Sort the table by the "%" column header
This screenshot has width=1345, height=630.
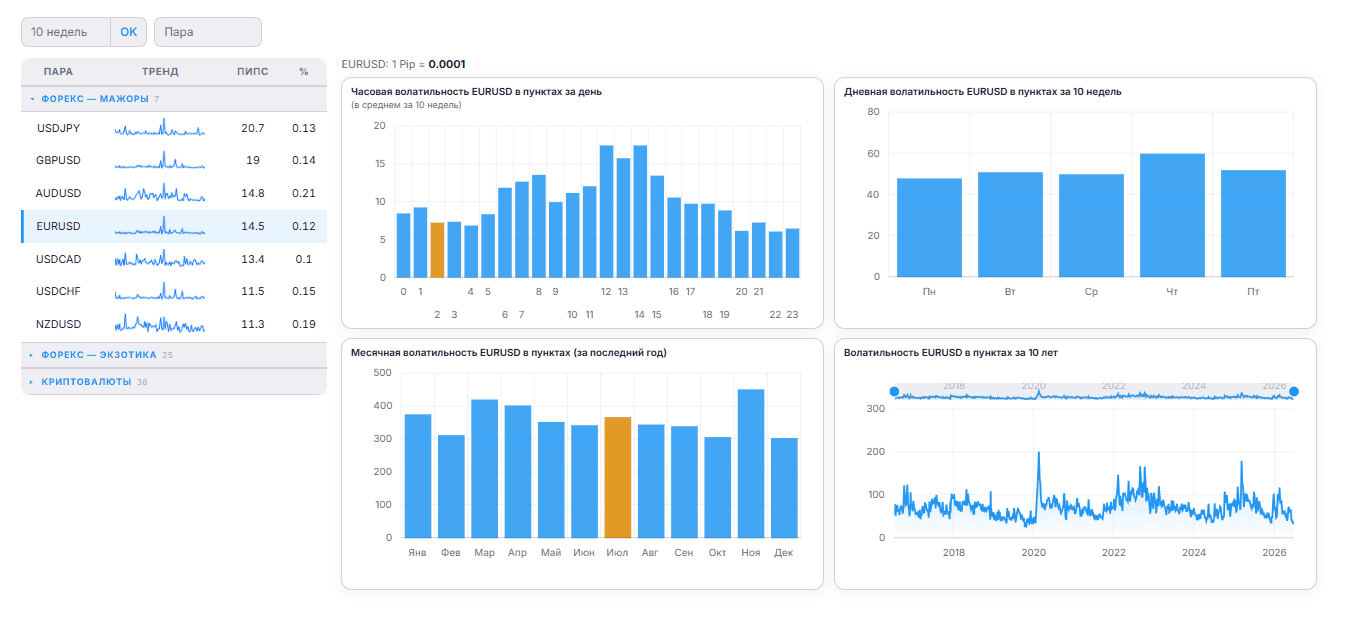click(304, 72)
